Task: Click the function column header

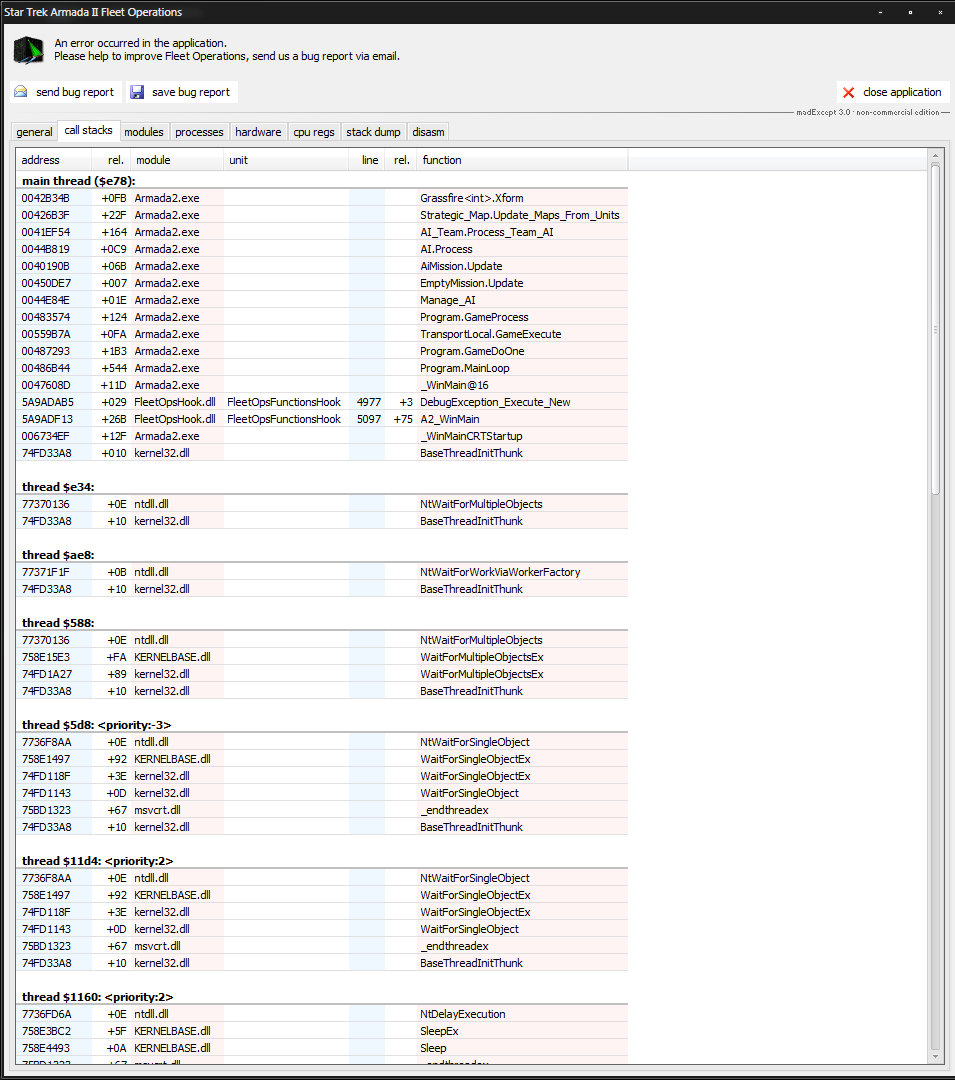Action: pyautogui.click(x=522, y=160)
